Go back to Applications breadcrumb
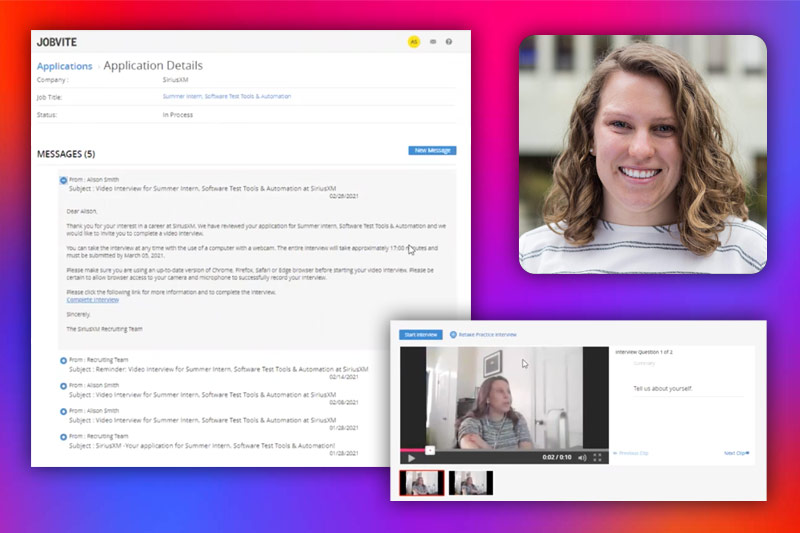This screenshot has width=800, height=533. [64, 66]
